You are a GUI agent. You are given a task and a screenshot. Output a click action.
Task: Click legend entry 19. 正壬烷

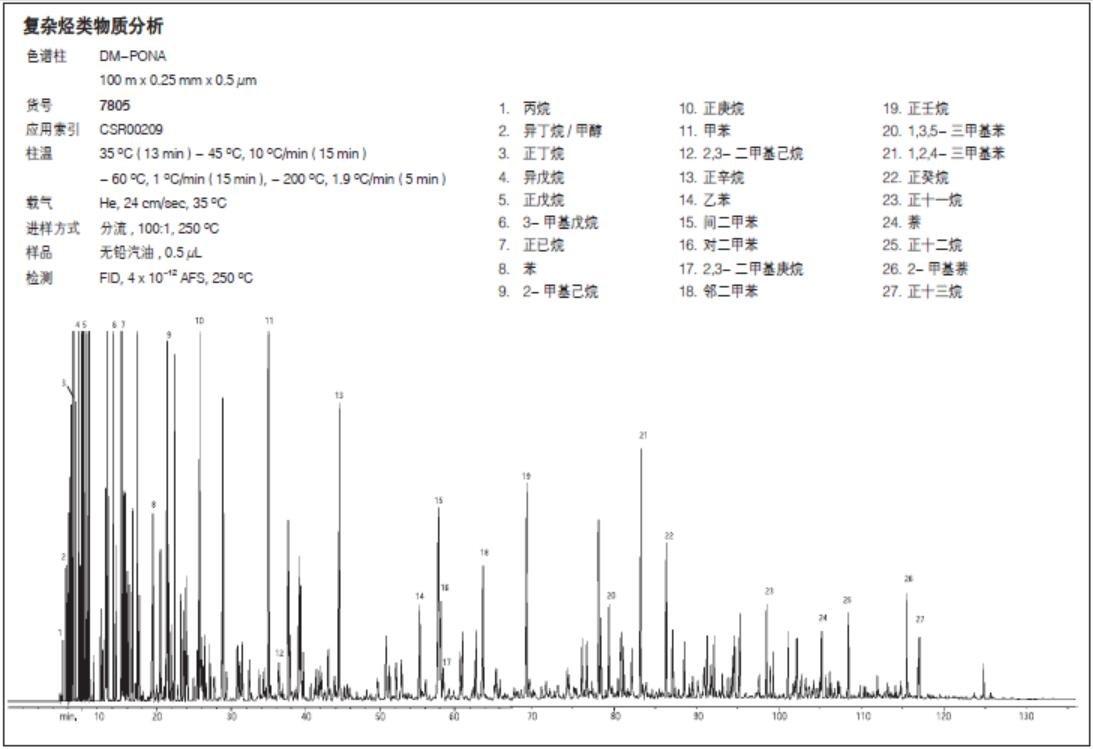[x=916, y=109]
